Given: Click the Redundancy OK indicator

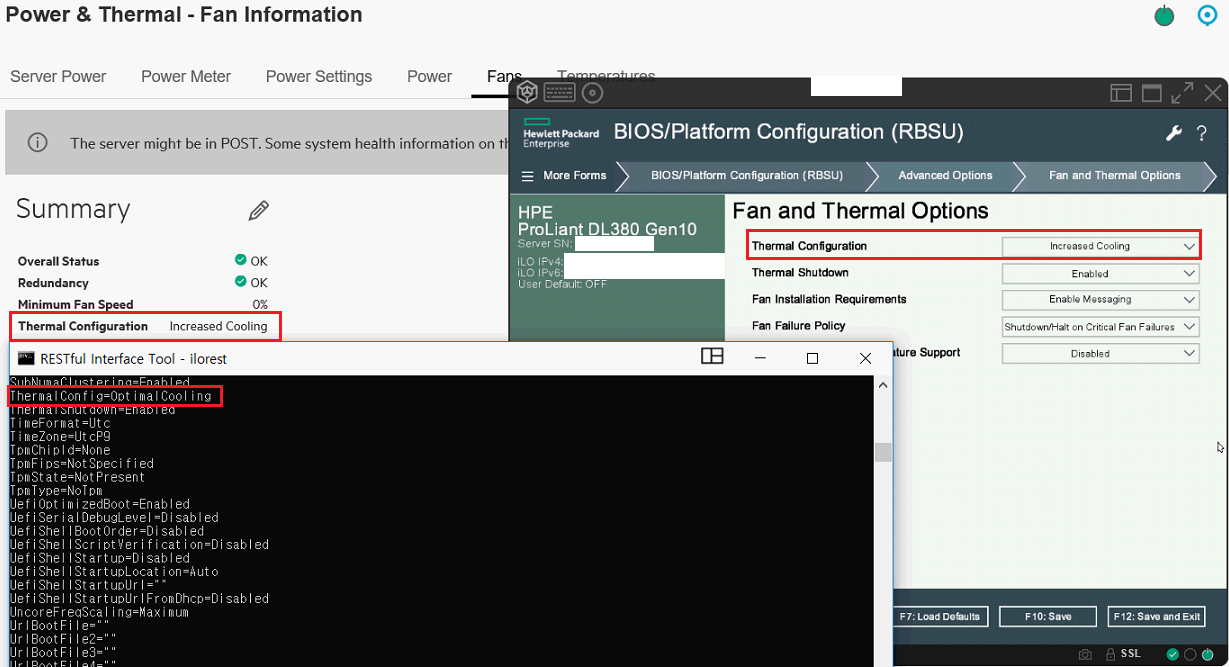Looking at the screenshot, I should [x=251, y=283].
